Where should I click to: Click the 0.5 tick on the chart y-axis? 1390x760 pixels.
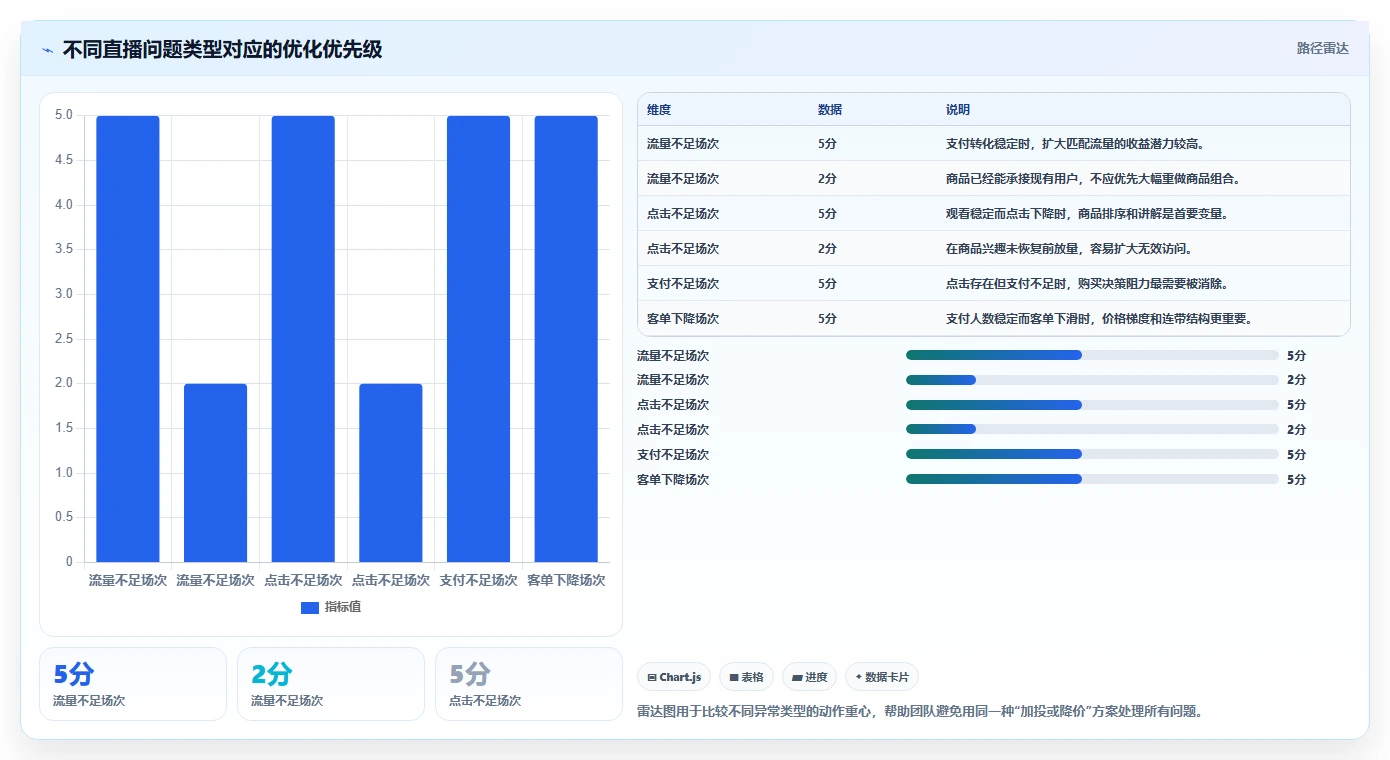click(x=64, y=517)
